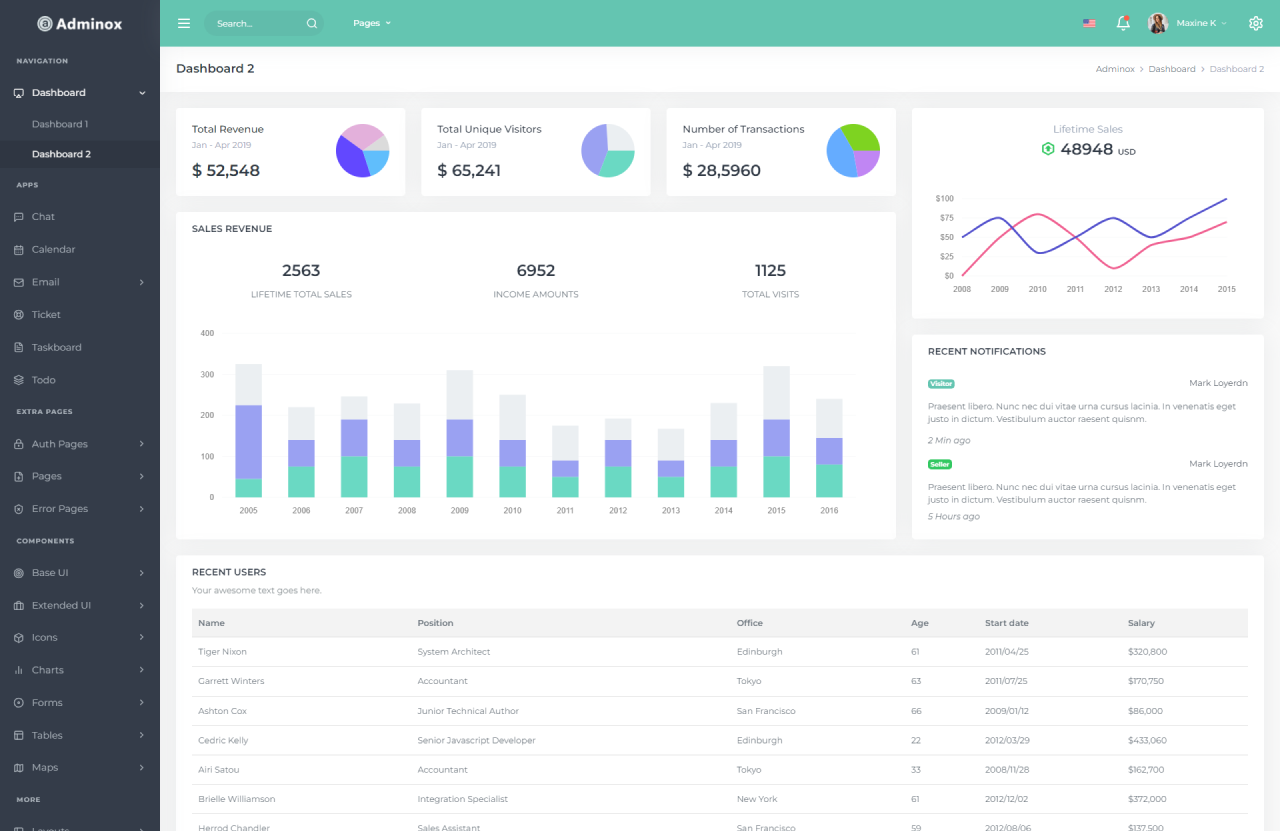This screenshot has width=1280, height=831.
Task: Click the Error Pages shield icon
Action: click(x=19, y=509)
